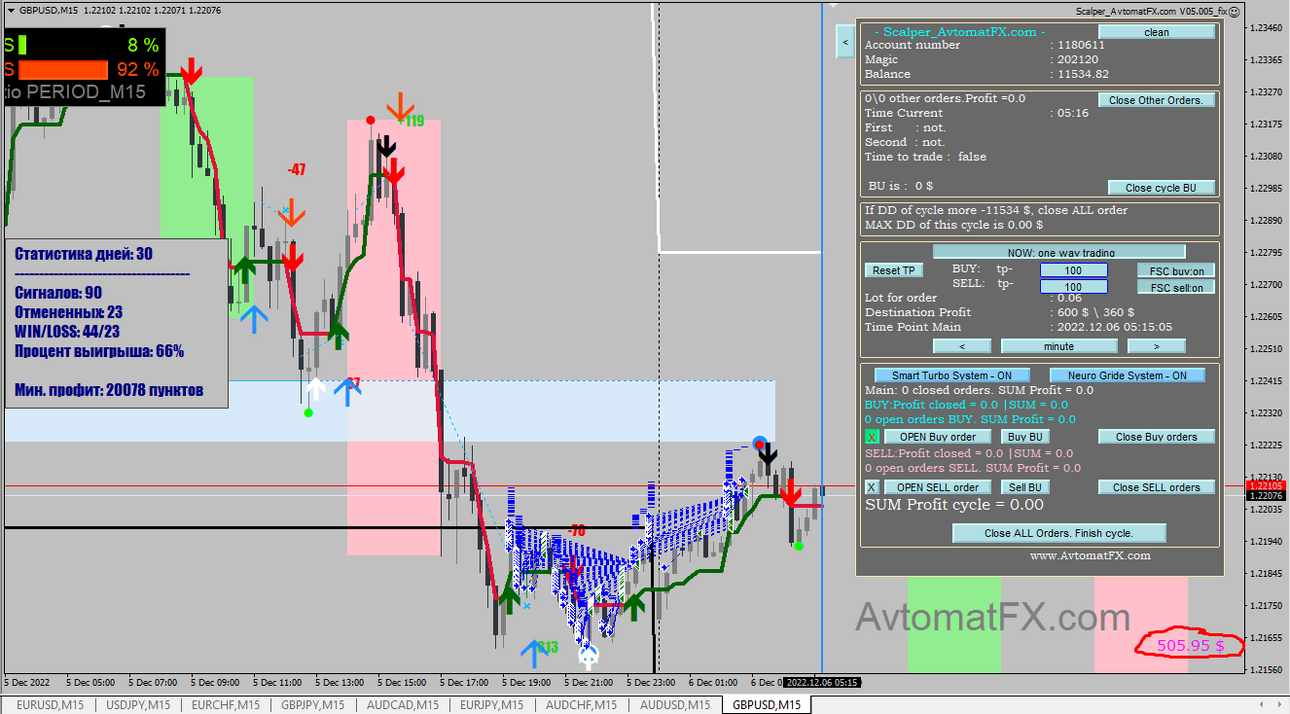Click 'Close Buy orders' button
The width and height of the screenshot is (1290, 714).
pyautogui.click(x=1156, y=436)
